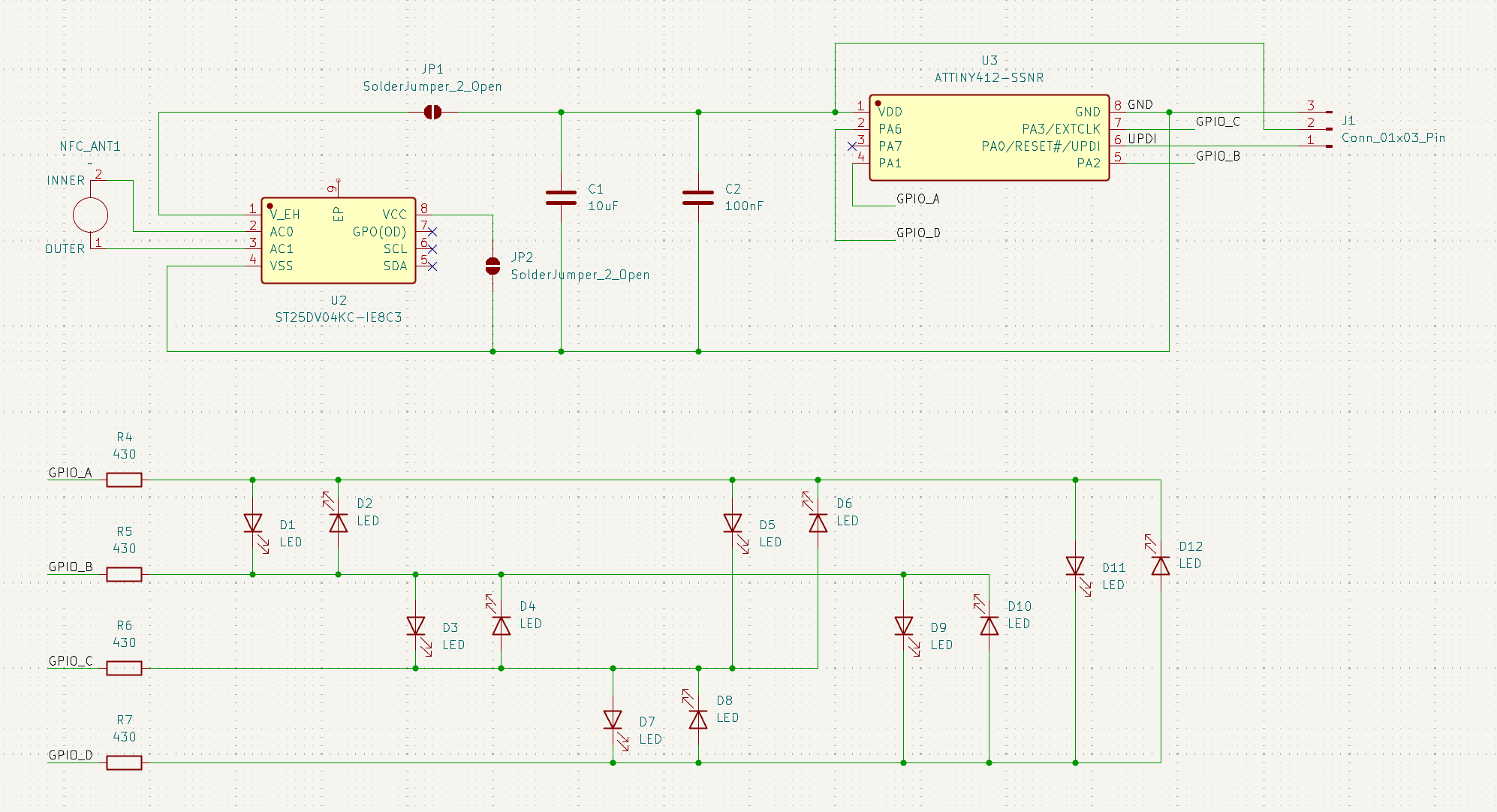
Task: Click the GPIO_B label left of R5
Action: point(71,567)
